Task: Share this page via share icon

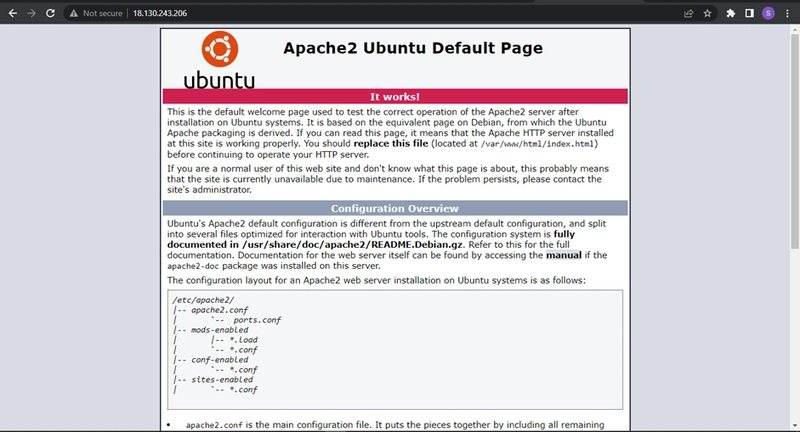Action: pyautogui.click(x=689, y=13)
